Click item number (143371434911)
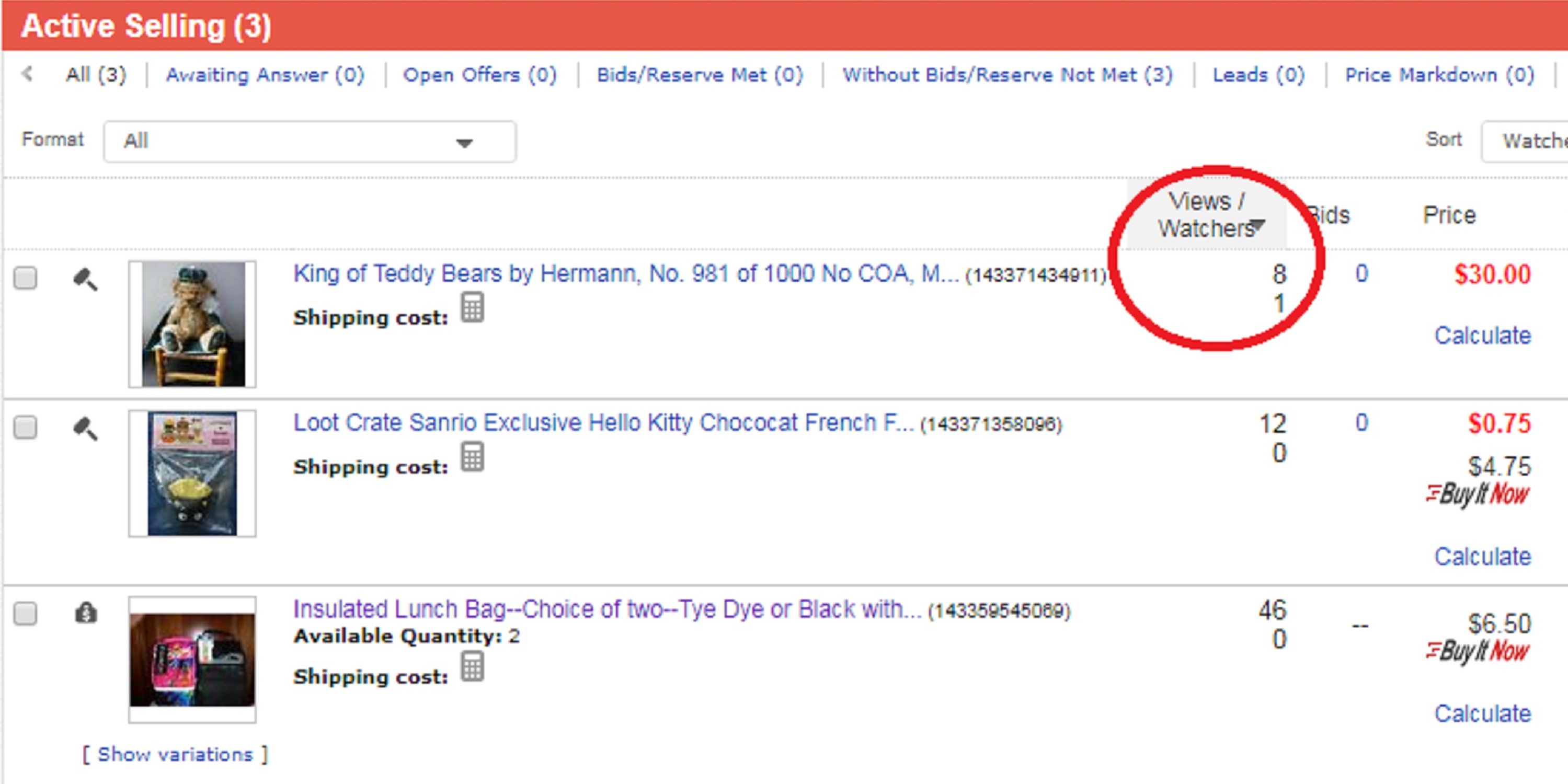The image size is (1568, 784). coord(1036,276)
